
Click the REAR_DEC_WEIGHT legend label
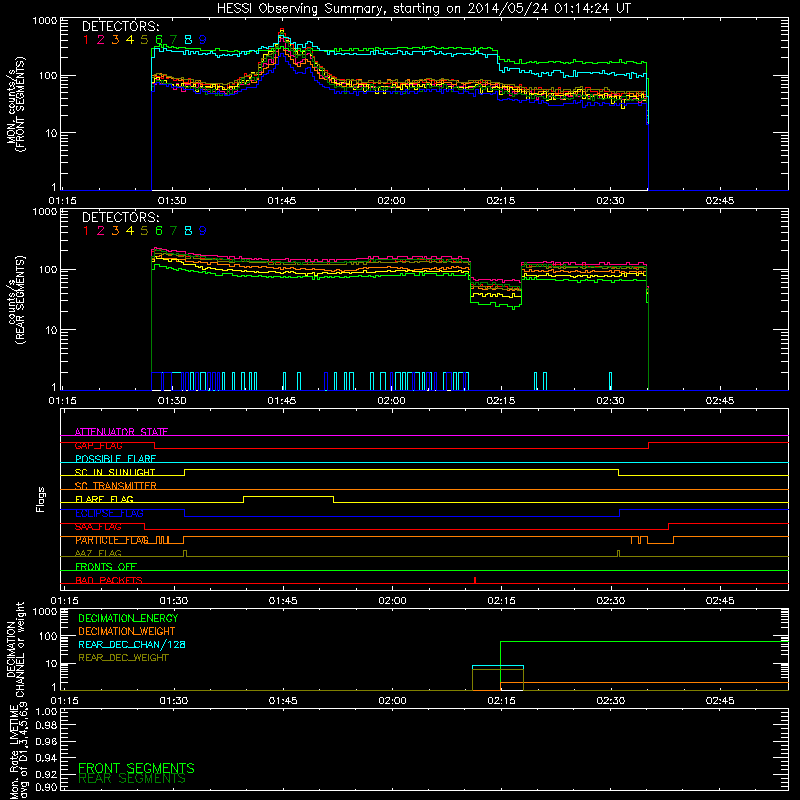[123, 658]
